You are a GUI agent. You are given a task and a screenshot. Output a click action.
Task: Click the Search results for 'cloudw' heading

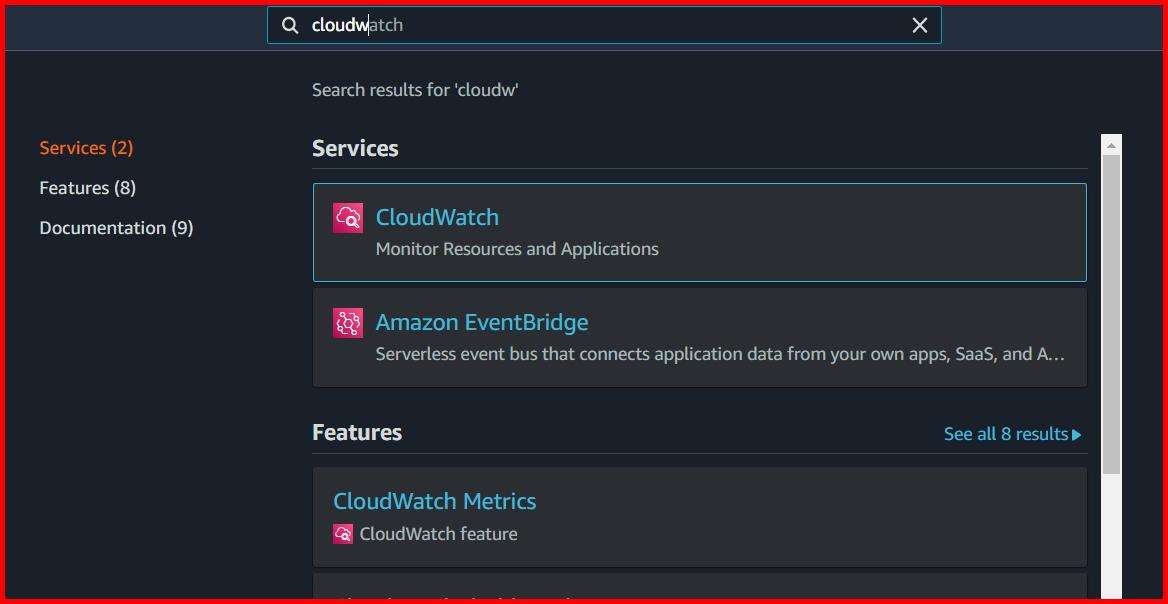point(415,89)
